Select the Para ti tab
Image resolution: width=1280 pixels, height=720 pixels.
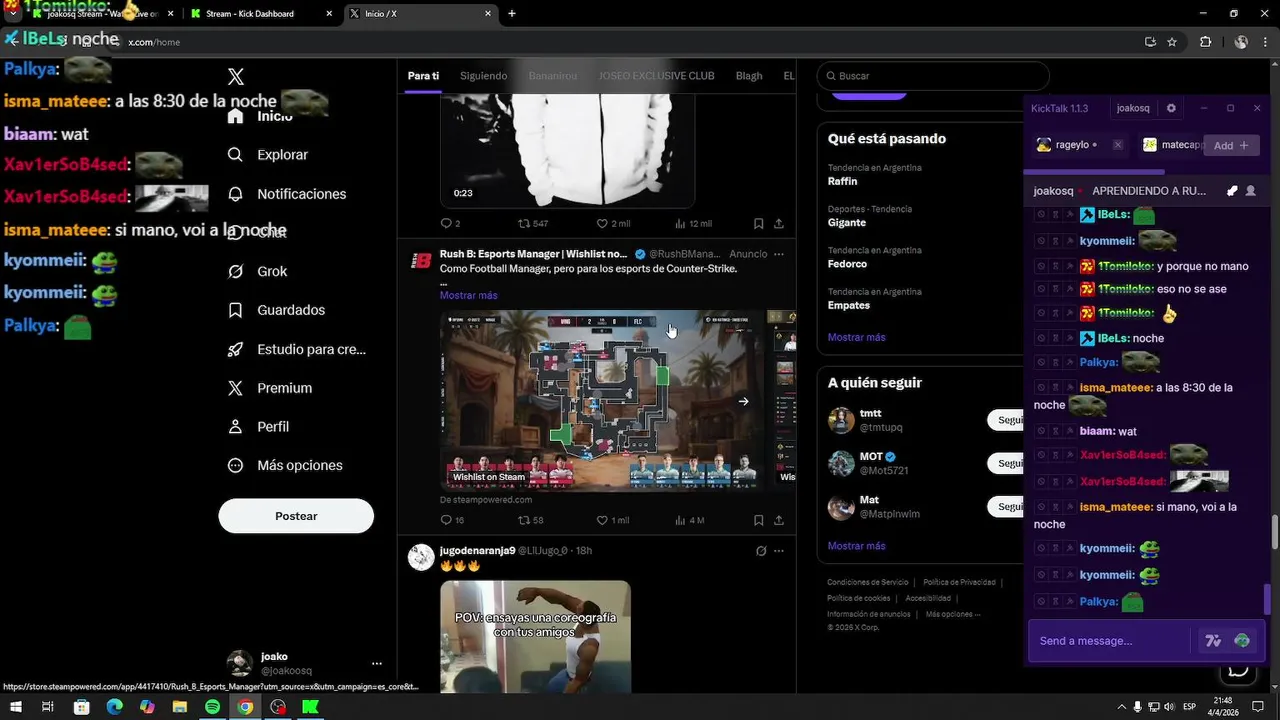point(423,76)
